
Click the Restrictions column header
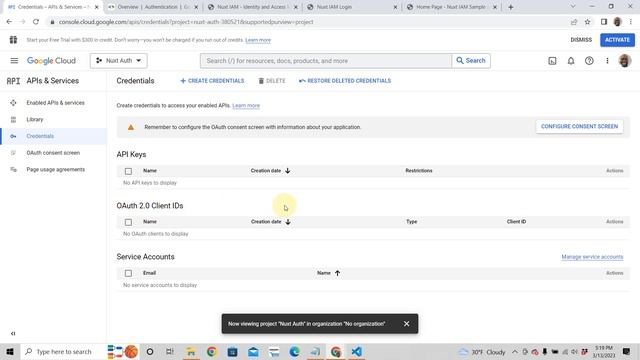(419, 171)
